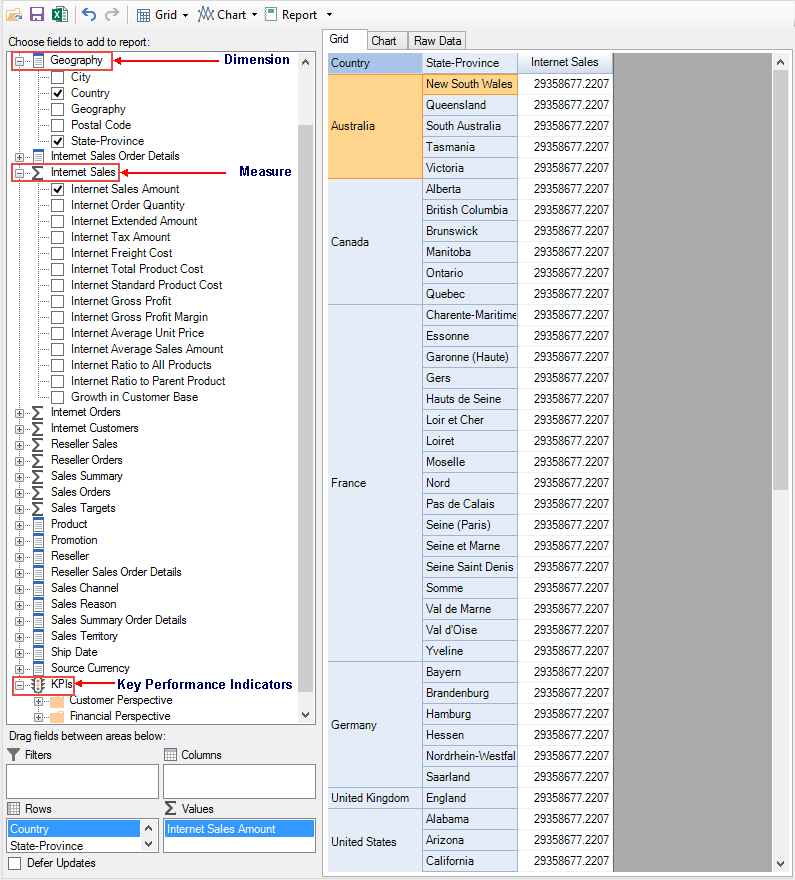Viewport: 795px width, 880px height.
Task: Click the Undo arrow icon
Action: pos(89,15)
